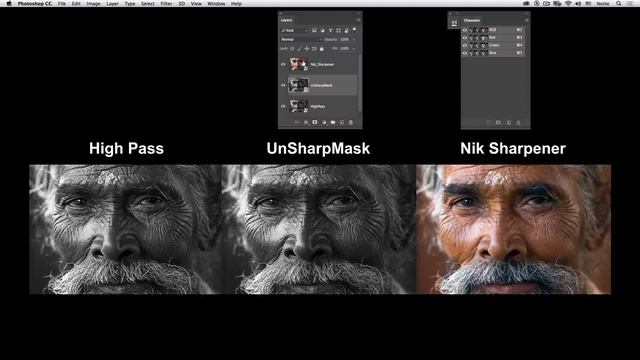Save selection as channel icon

click(x=498, y=122)
